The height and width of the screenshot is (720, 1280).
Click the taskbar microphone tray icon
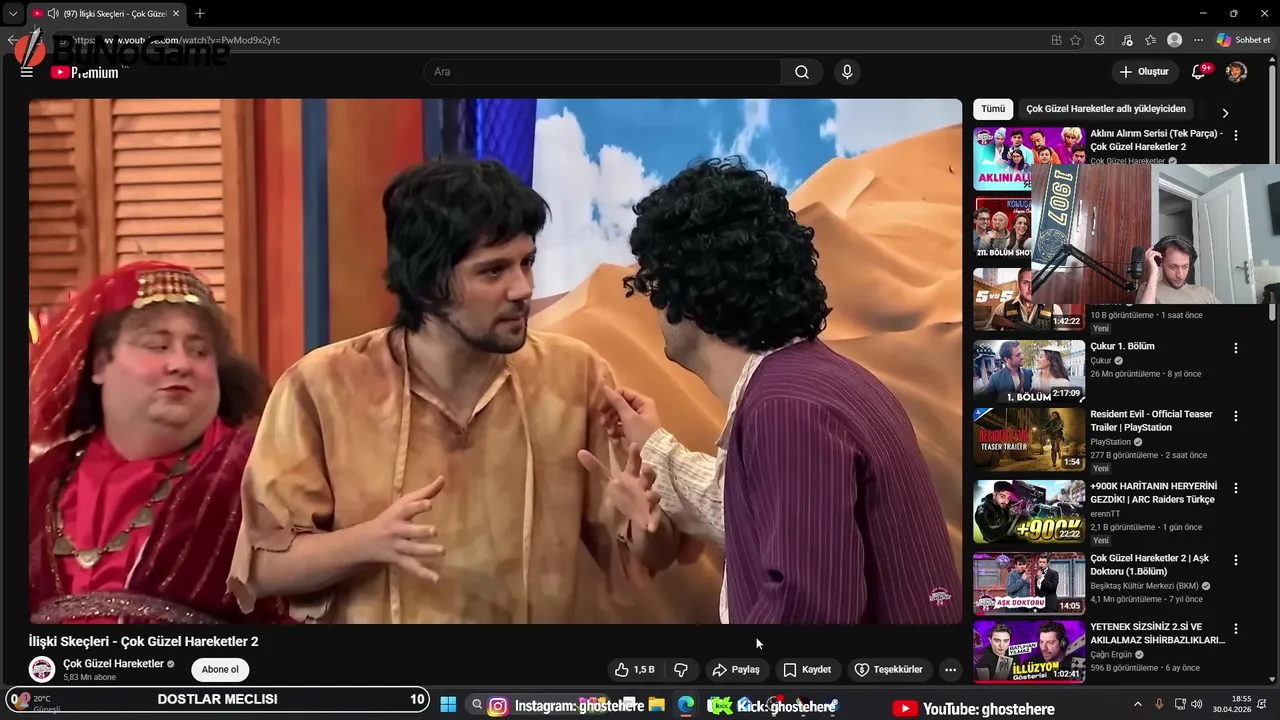point(1159,706)
